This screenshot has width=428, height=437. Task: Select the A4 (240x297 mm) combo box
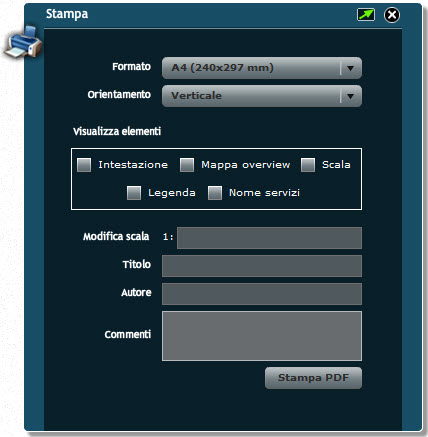pyautogui.click(x=262, y=68)
